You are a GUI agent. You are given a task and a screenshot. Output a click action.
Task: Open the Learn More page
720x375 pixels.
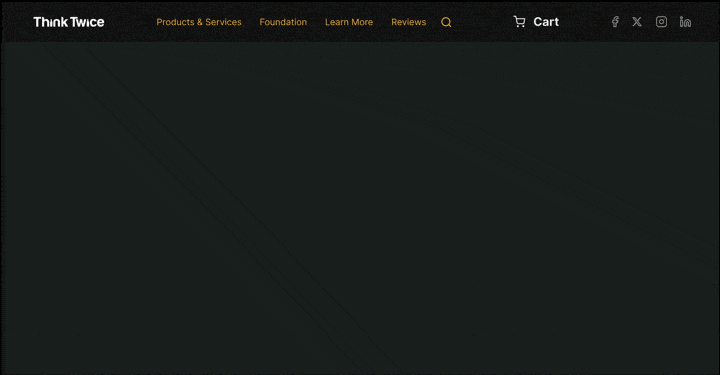349,22
